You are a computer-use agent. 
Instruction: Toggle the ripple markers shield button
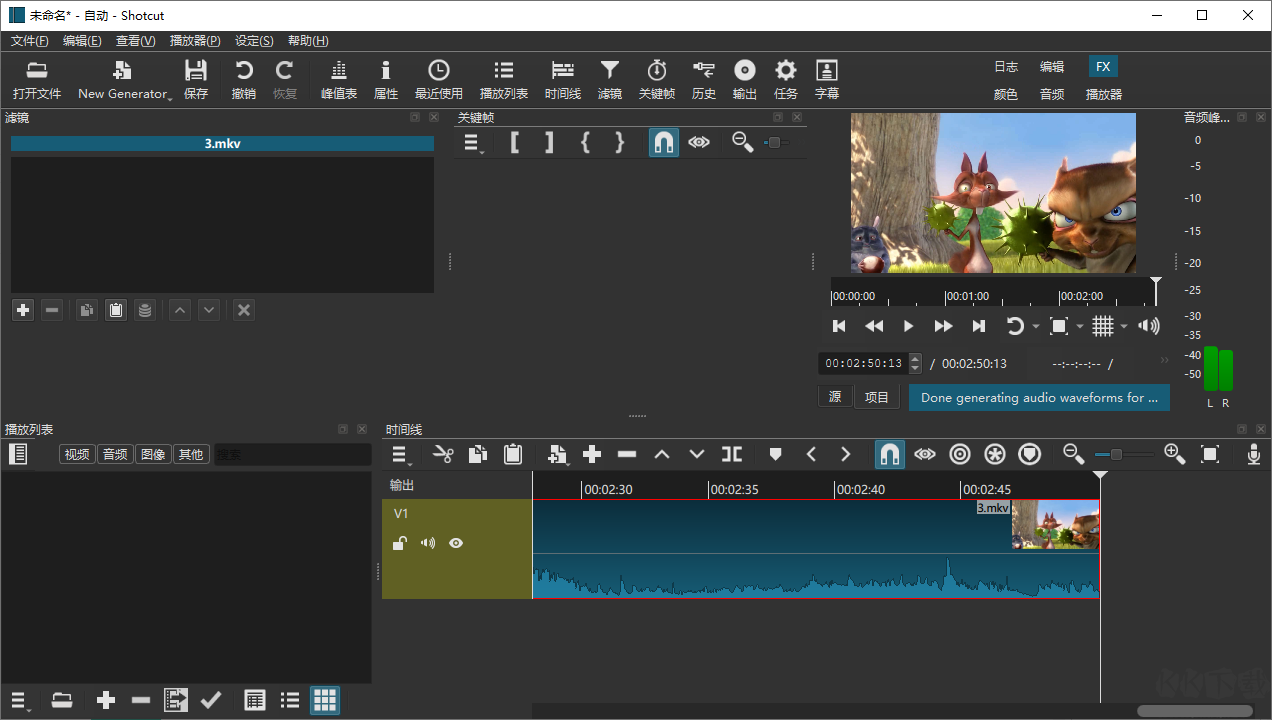pyautogui.click(x=1030, y=454)
